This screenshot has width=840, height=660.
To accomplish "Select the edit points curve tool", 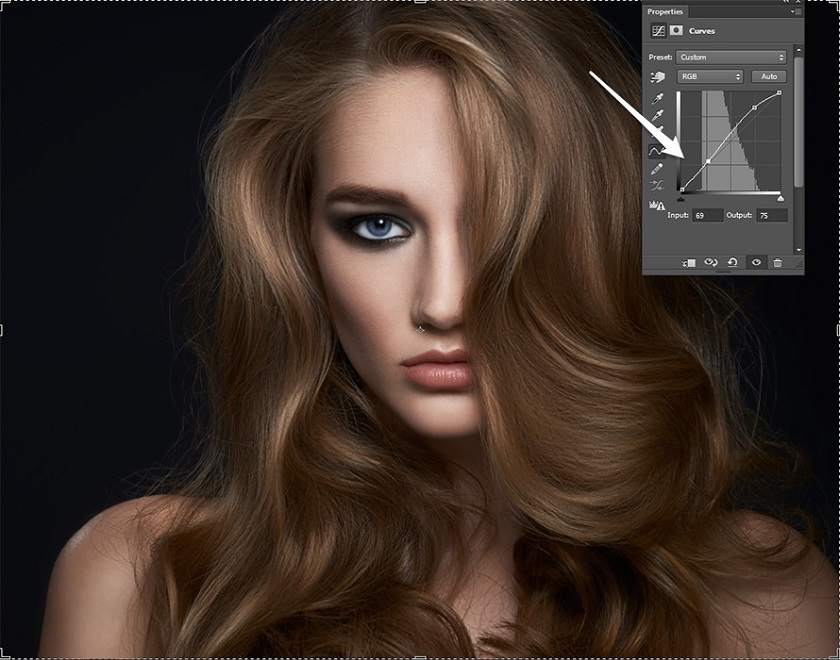I will 658,150.
